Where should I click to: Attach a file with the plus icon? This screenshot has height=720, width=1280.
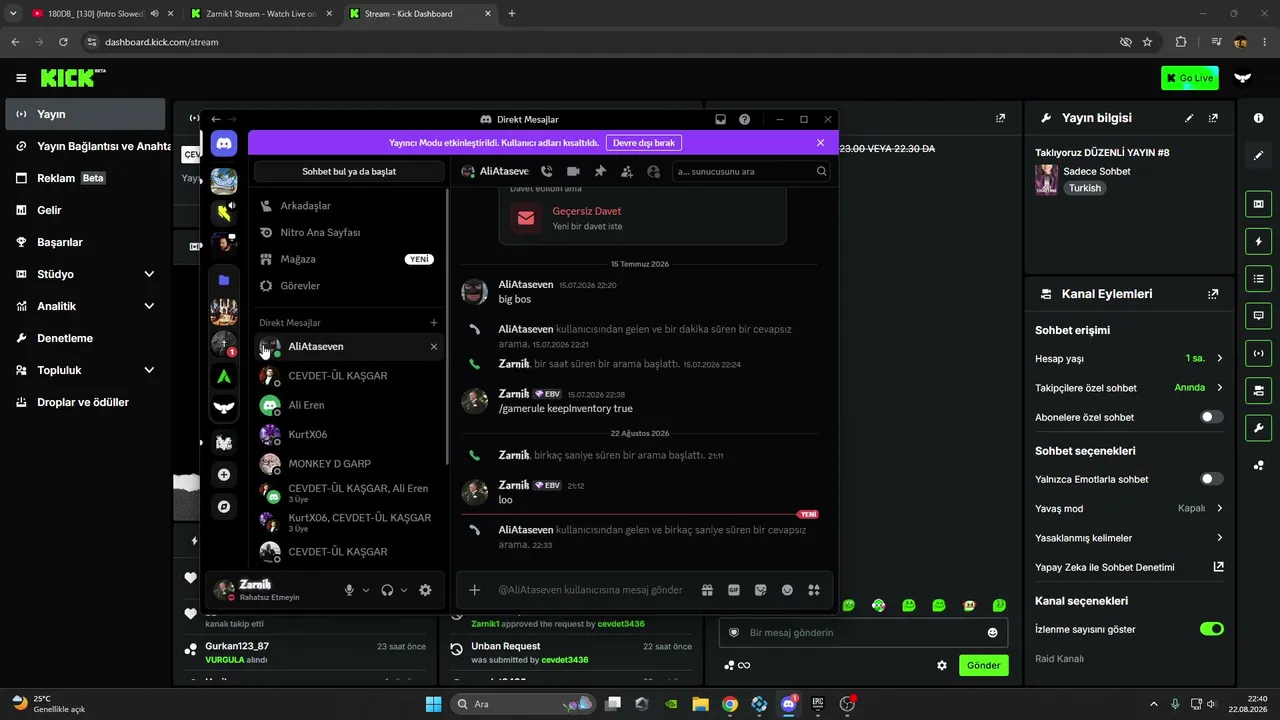(x=475, y=590)
